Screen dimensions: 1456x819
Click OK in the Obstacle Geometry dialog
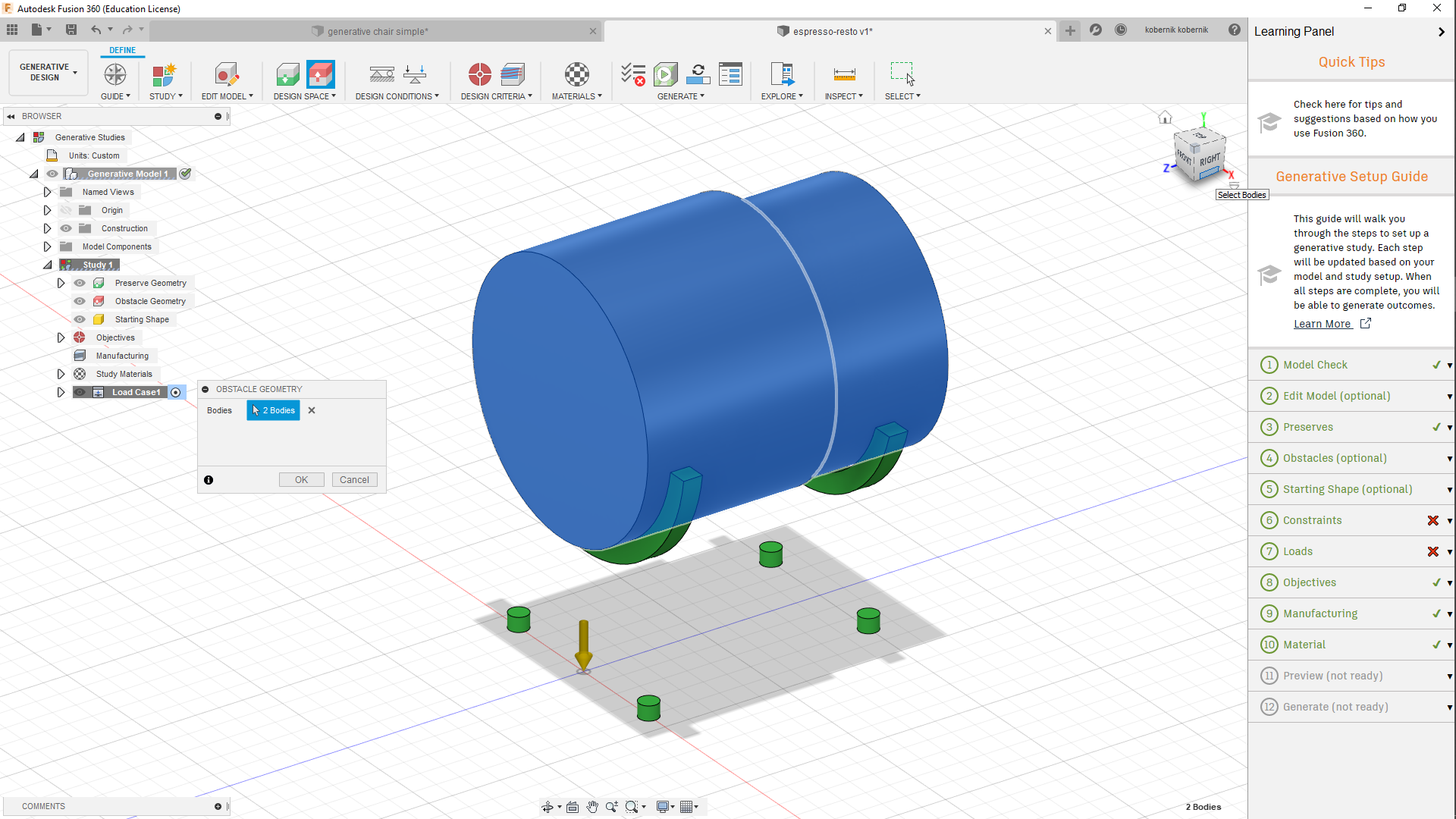click(301, 479)
